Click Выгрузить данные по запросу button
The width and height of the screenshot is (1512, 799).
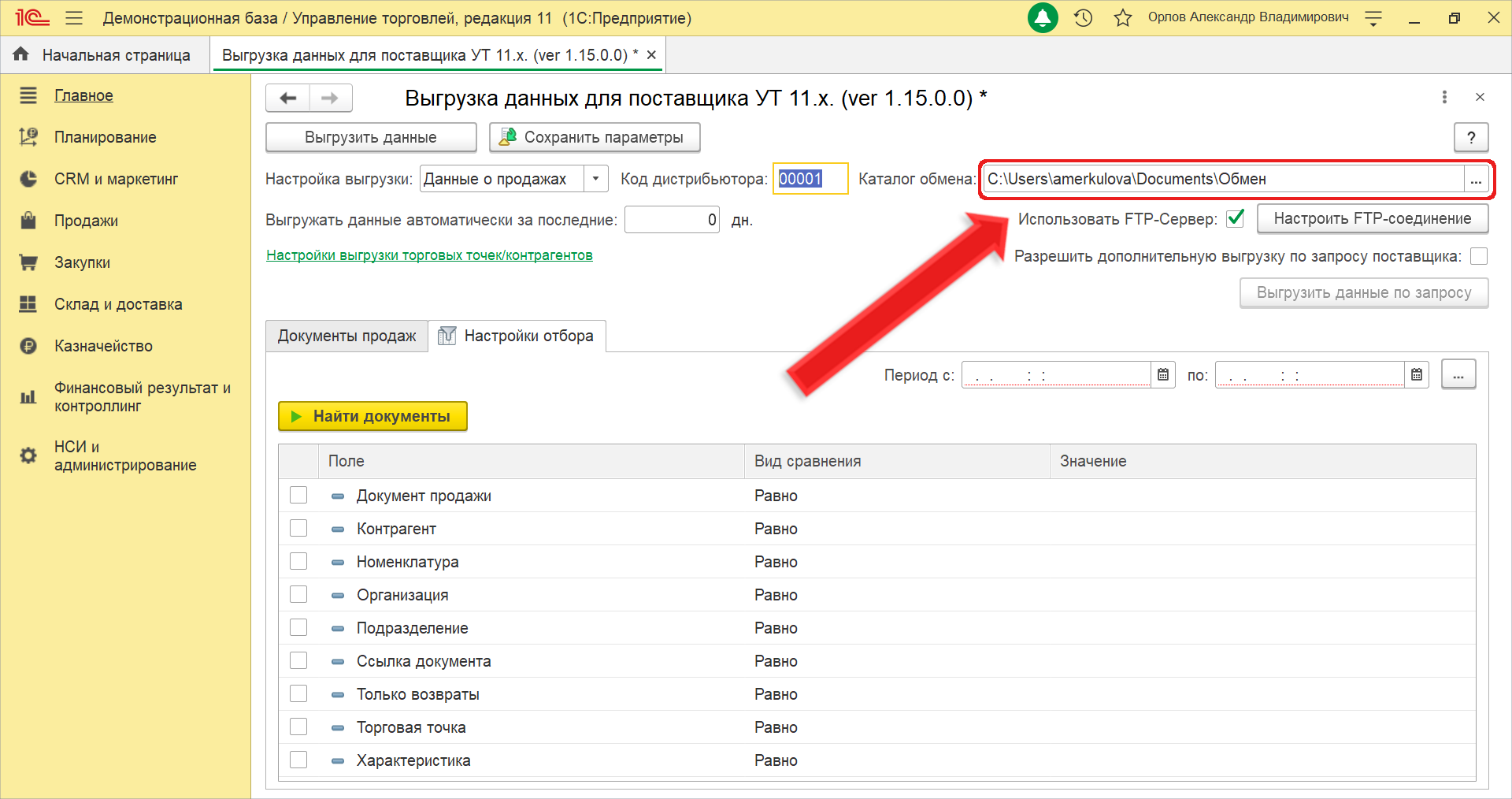click(1364, 292)
